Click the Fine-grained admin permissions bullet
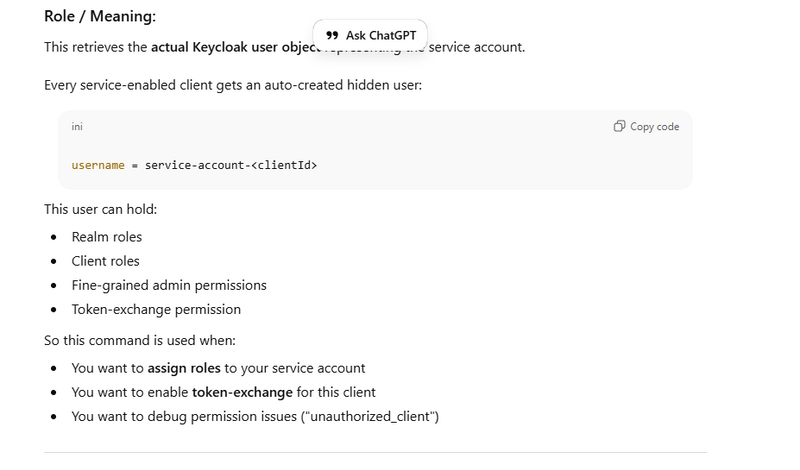Screen dimensions: 800x470 [169, 285]
